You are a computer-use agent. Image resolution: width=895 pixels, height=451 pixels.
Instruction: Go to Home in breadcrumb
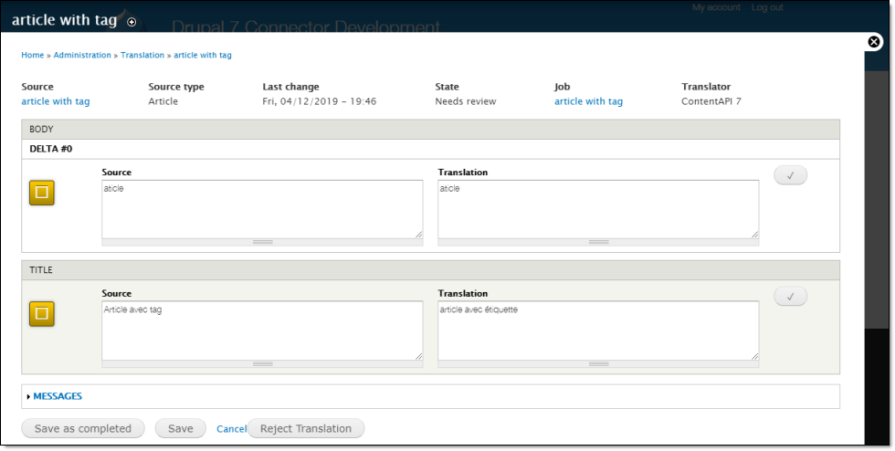coord(32,55)
